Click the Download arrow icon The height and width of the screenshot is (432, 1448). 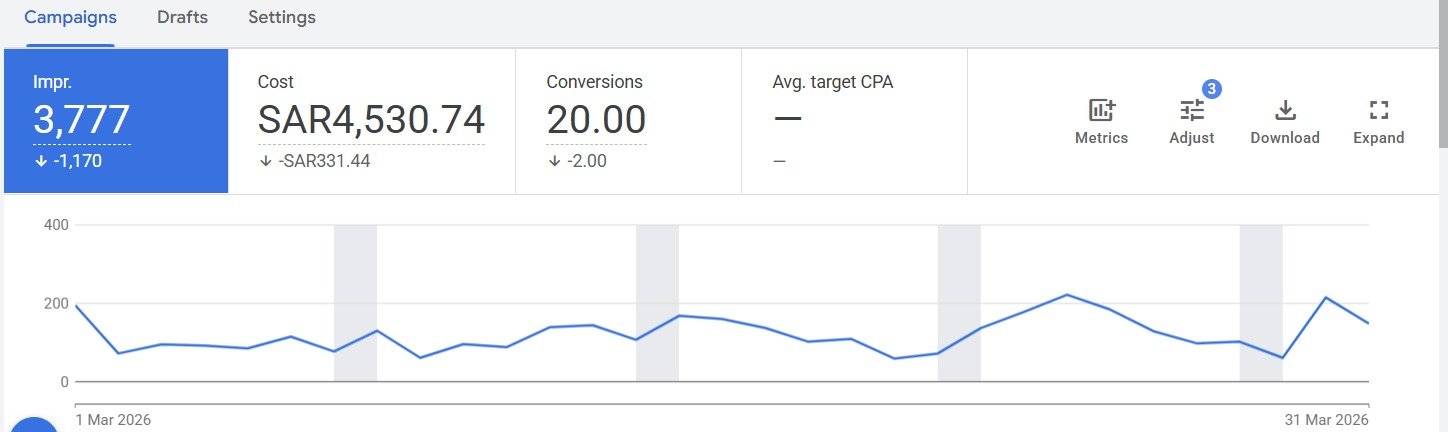[x=1285, y=111]
